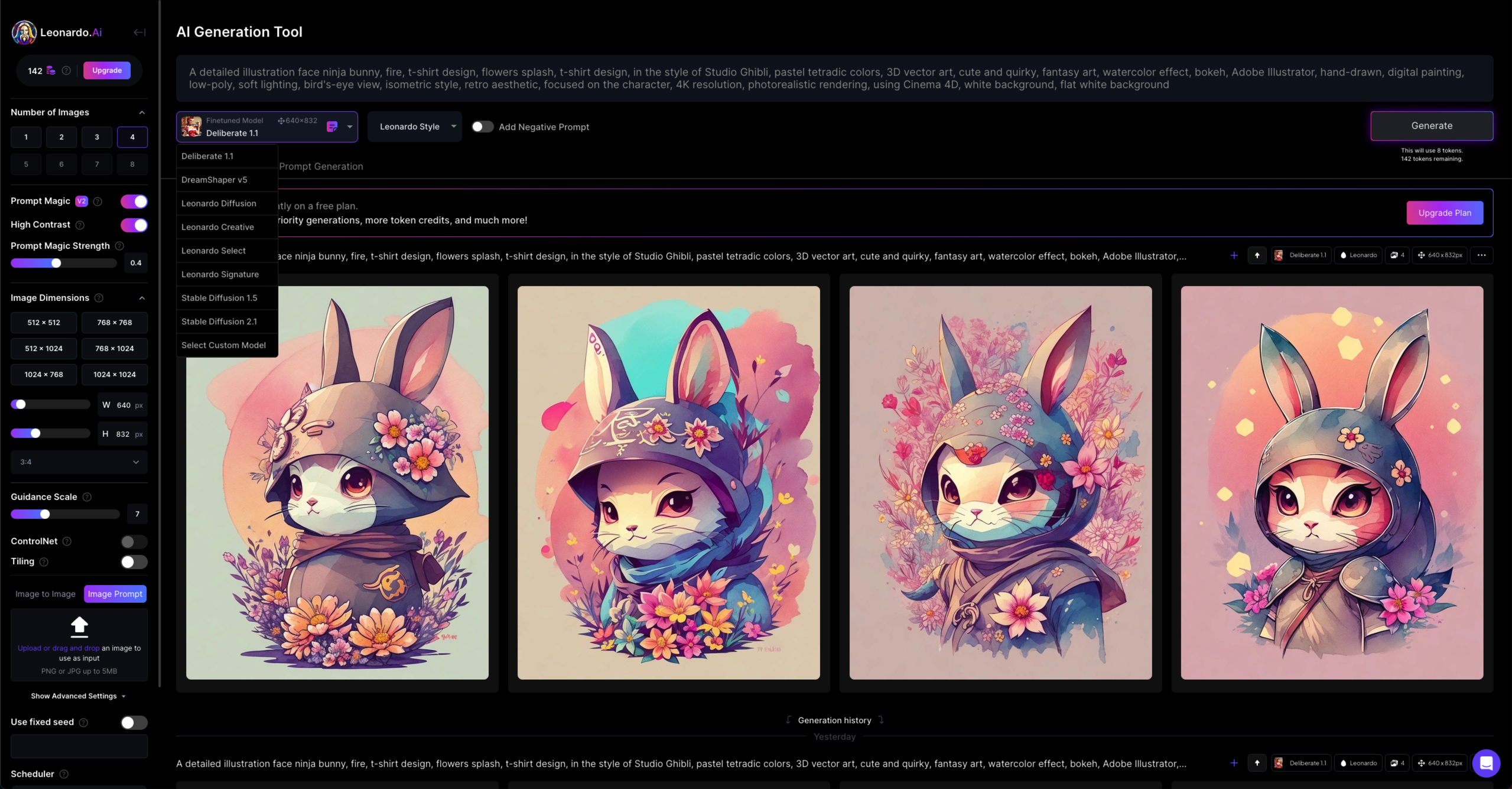Click the Image Prompt tab icon
Image resolution: width=1512 pixels, height=789 pixels.
tap(115, 593)
